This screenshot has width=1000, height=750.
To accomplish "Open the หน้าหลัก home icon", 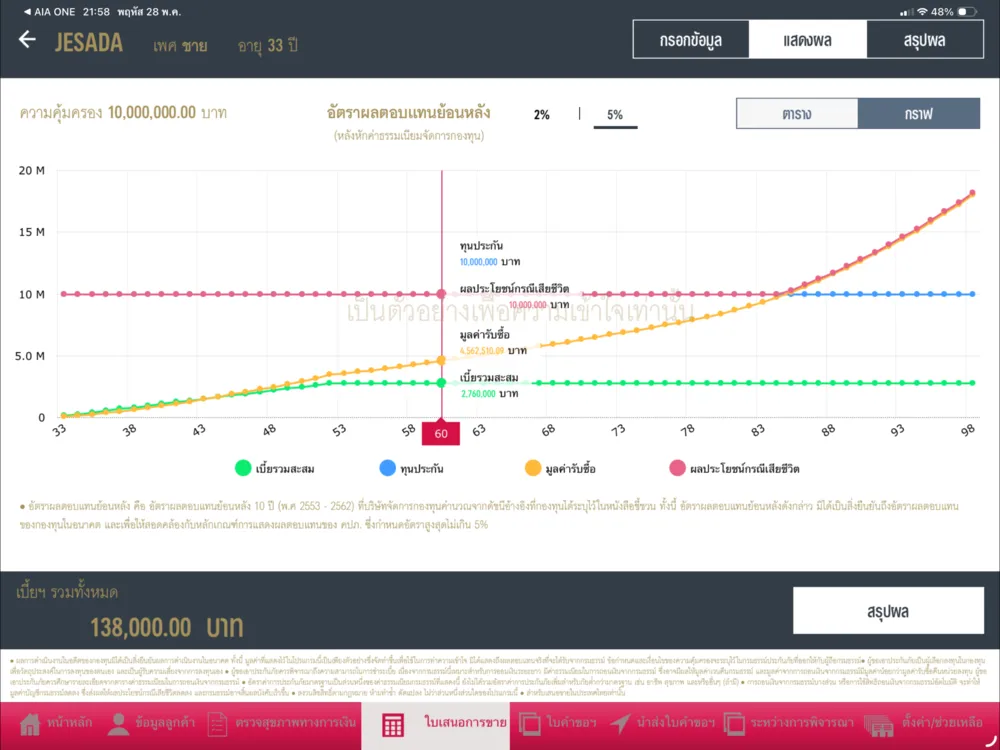I will (x=30, y=724).
